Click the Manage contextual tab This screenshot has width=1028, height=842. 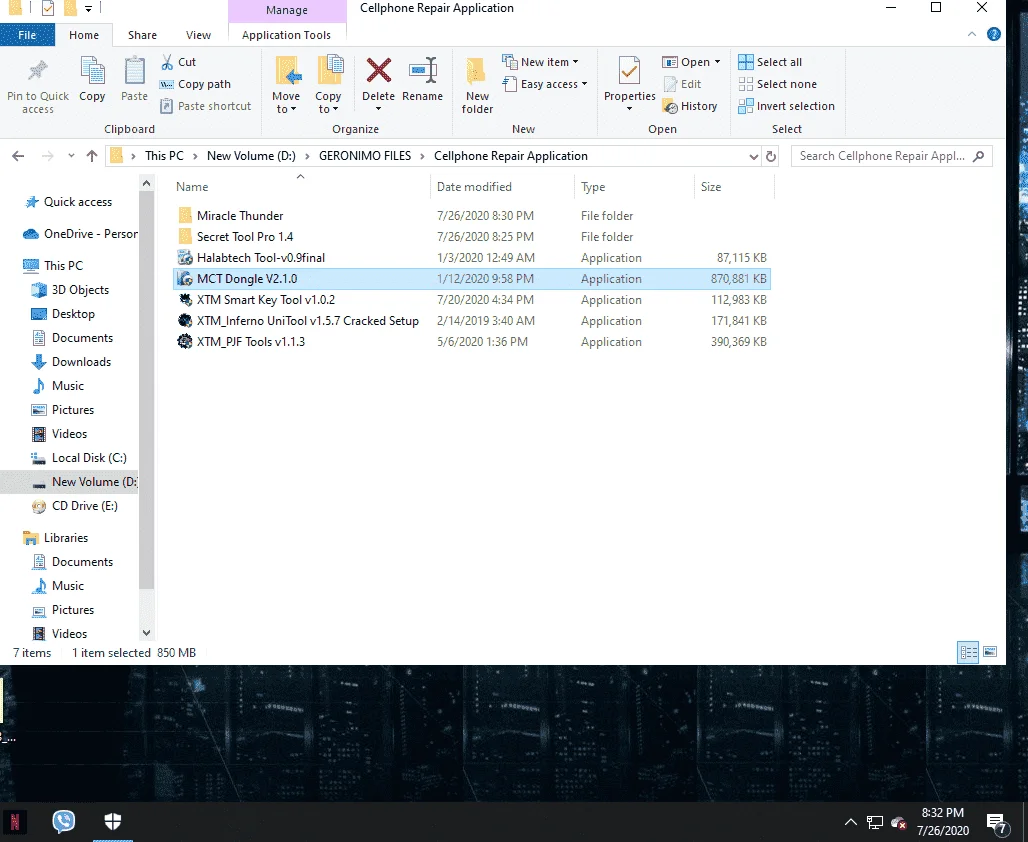click(287, 10)
